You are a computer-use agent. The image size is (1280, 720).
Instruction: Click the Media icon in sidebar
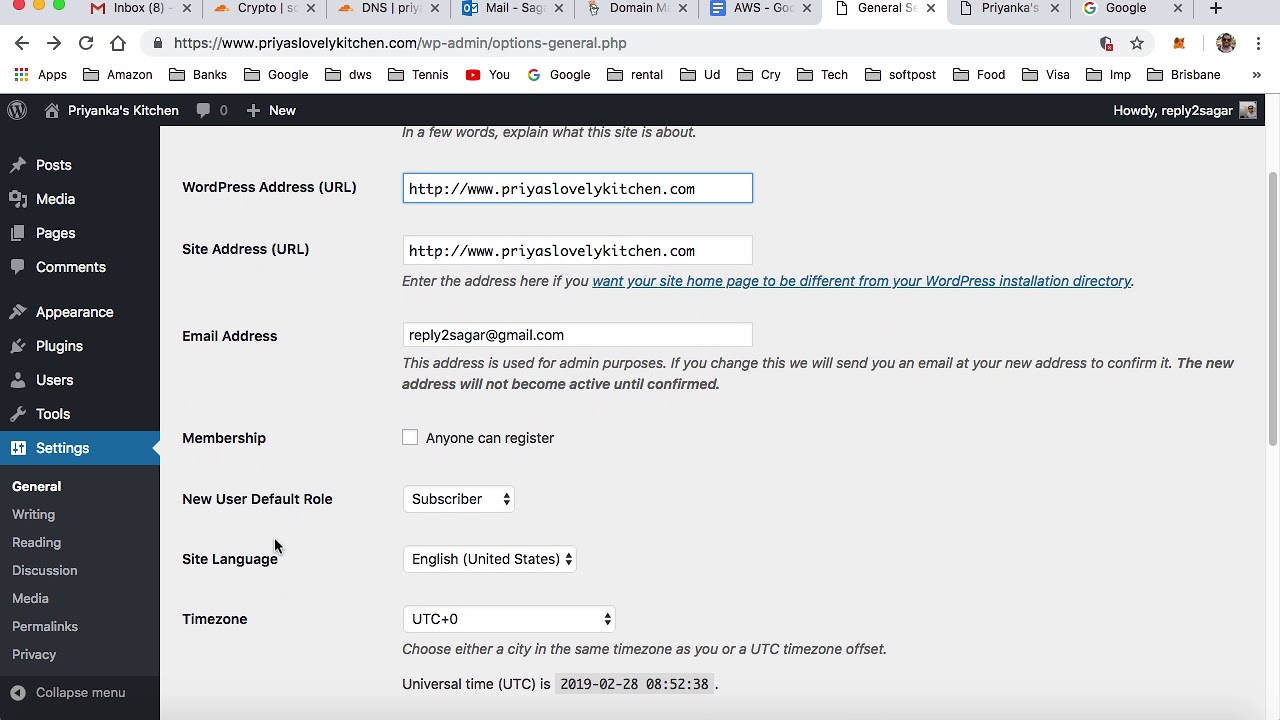pyautogui.click(x=18, y=199)
